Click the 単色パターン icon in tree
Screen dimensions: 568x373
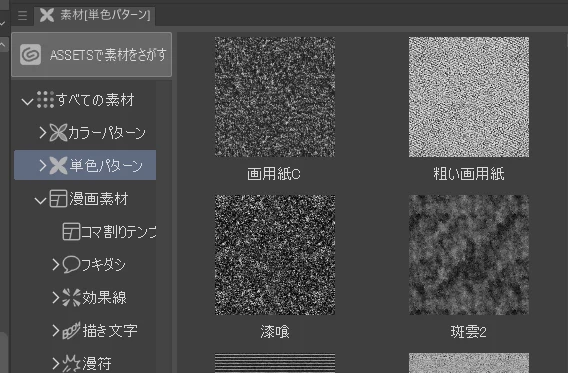(x=58, y=165)
